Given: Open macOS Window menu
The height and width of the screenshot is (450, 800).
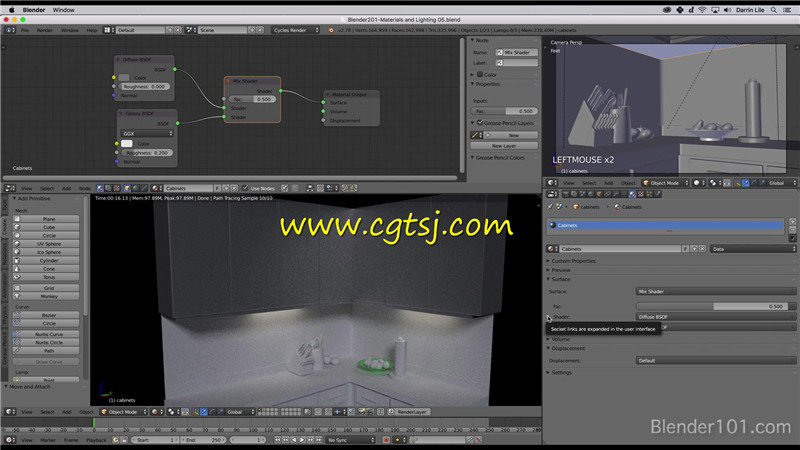Looking at the screenshot, I should (63, 10).
